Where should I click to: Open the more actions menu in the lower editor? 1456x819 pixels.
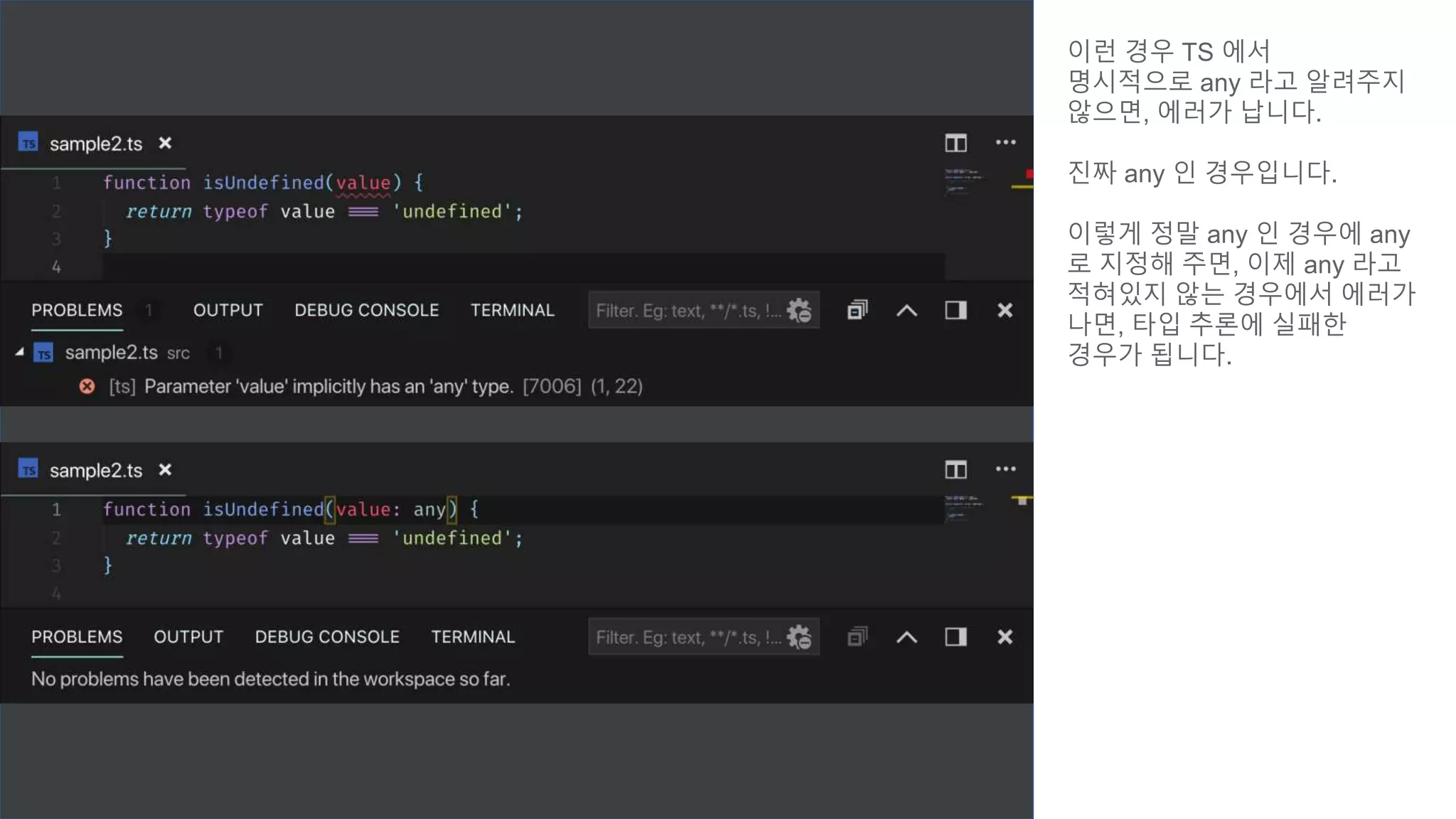[x=1005, y=469]
